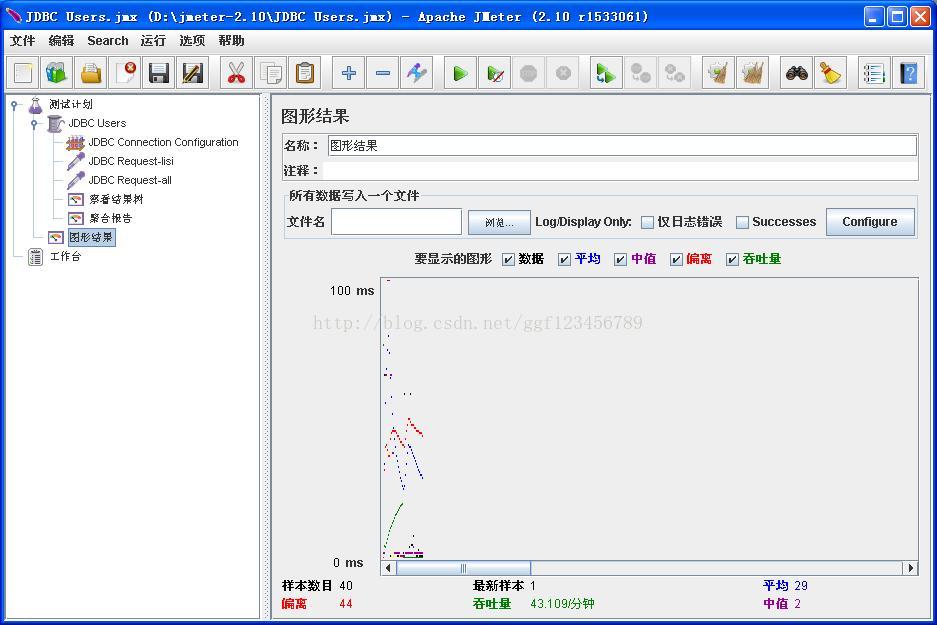Select the JDBC Users thread group

pos(97,124)
